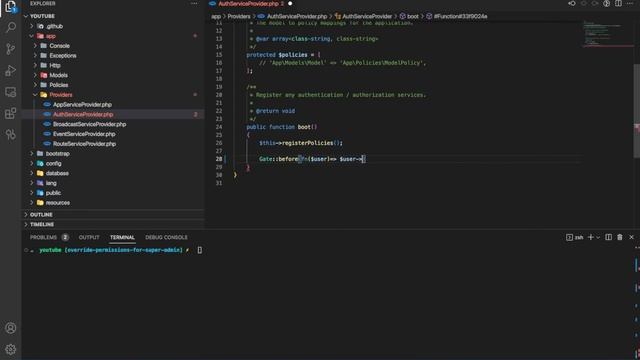The width and height of the screenshot is (640, 360).
Task: Click the editor minimap
Action: click(607, 35)
